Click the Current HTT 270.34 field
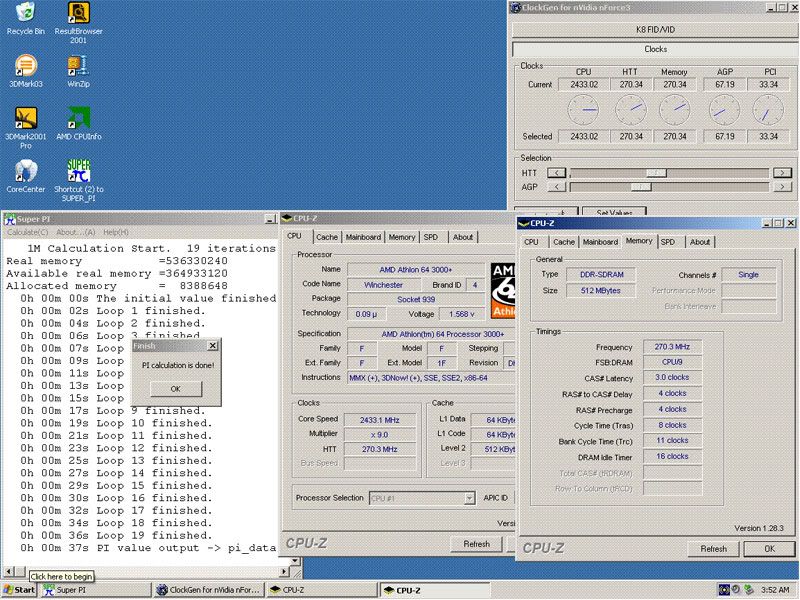 631,85
